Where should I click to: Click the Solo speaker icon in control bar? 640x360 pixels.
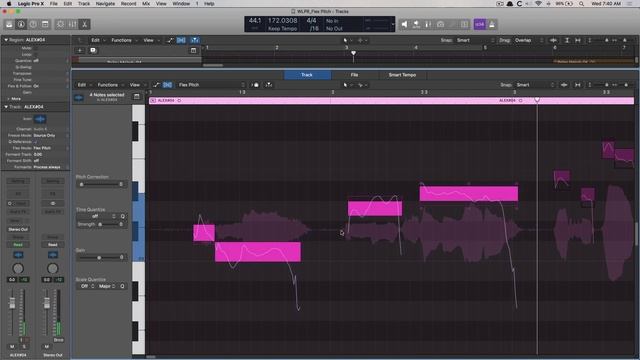pyautogui.click(x=404, y=24)
